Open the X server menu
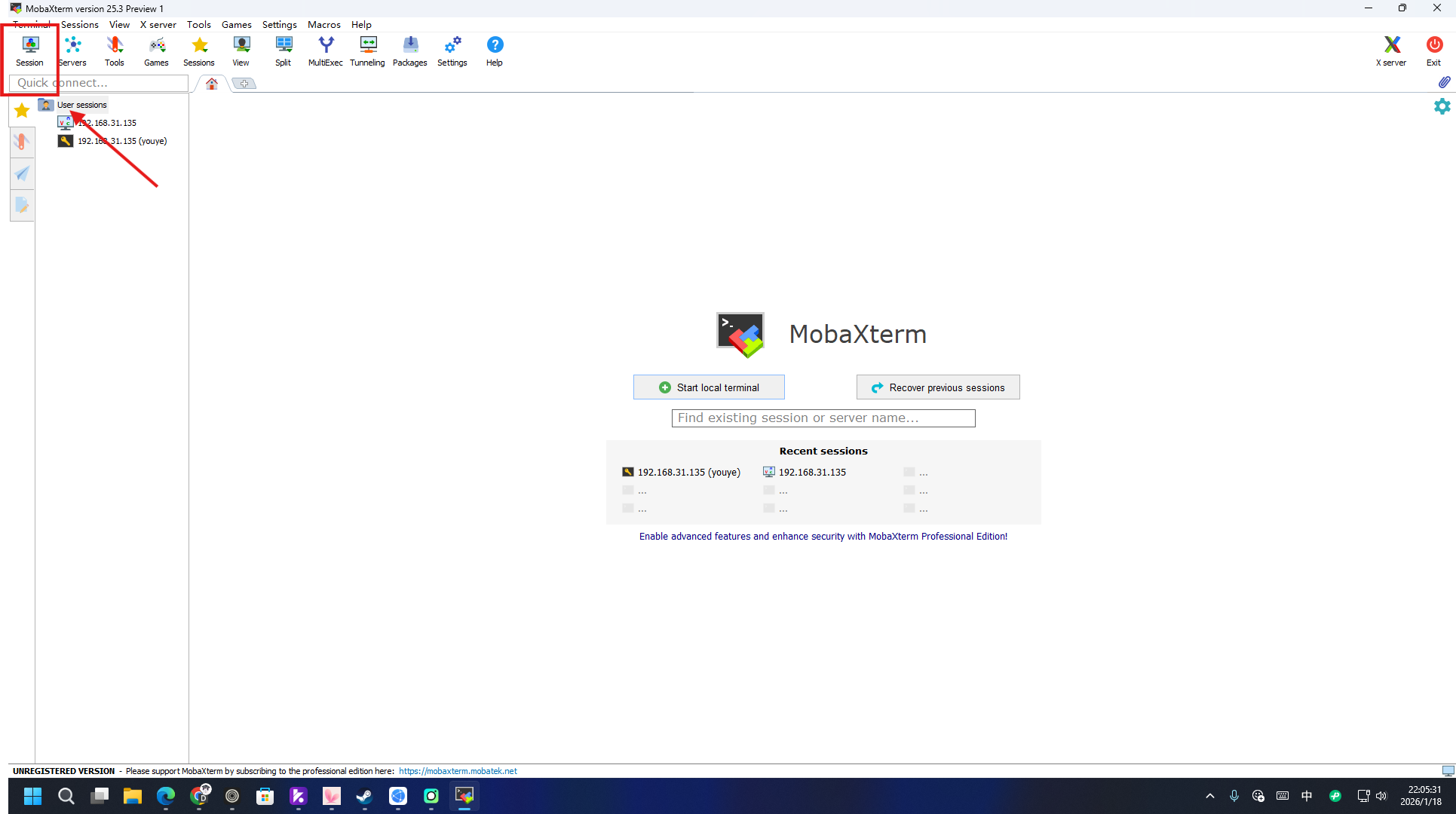The width and height of the screenshot is (1456, 814). coord(158,24)
